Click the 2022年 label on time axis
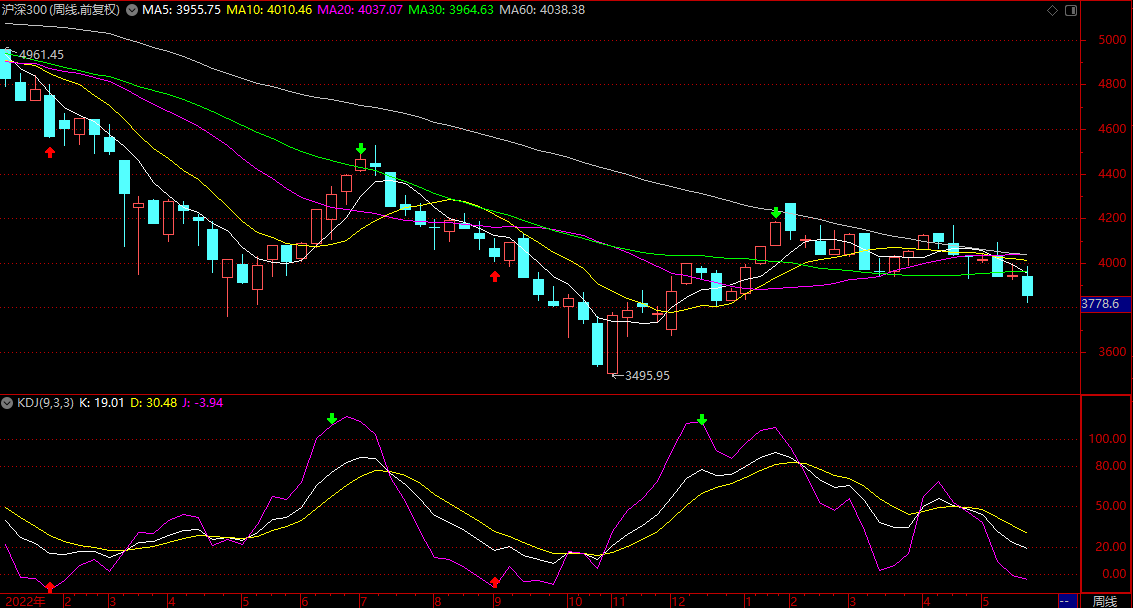The width and height of the screenshot is (1133, 608). tap(25, 601)
